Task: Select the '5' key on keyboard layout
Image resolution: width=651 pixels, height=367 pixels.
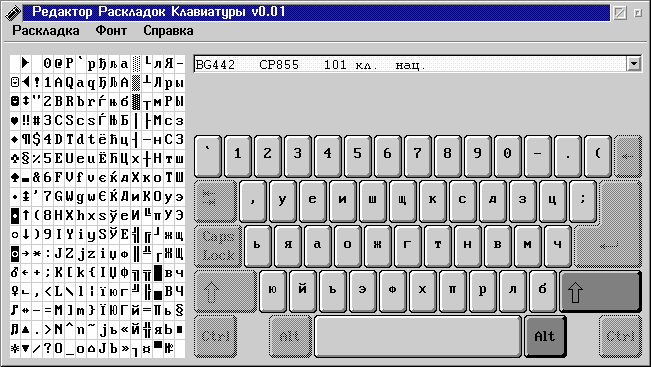Action: tap(357, 156)
